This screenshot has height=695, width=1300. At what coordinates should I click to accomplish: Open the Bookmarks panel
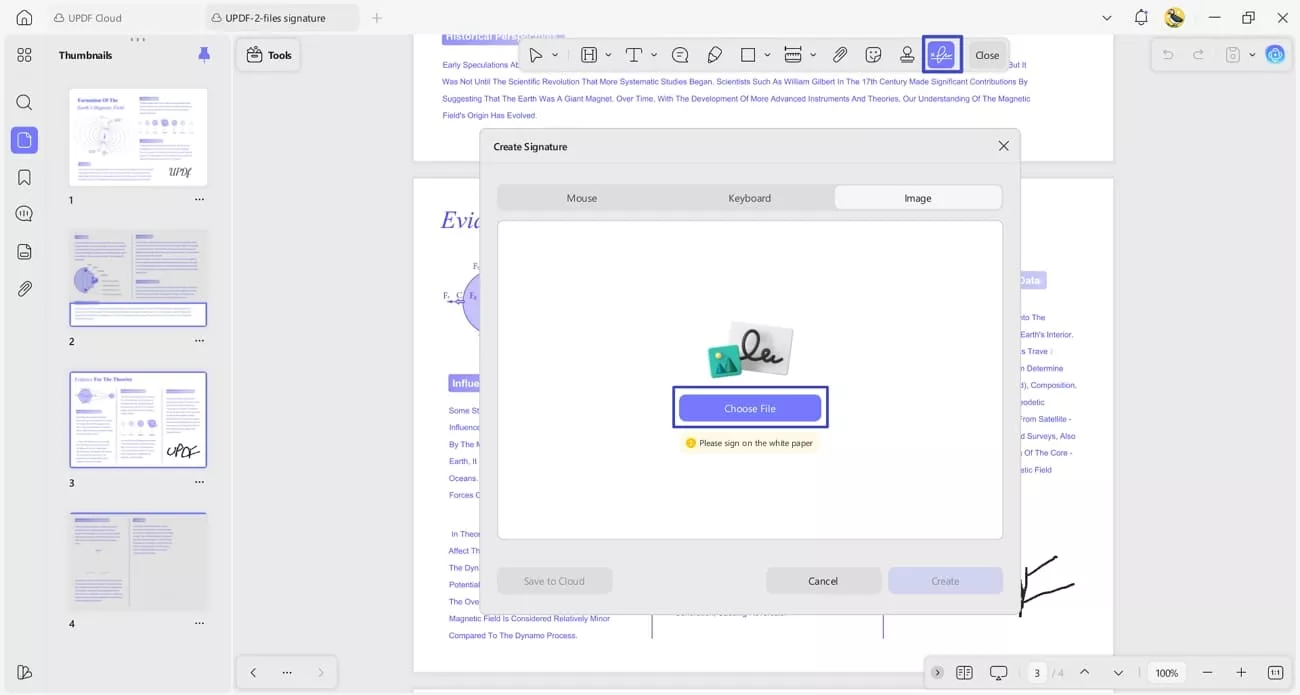click(24, 176)
